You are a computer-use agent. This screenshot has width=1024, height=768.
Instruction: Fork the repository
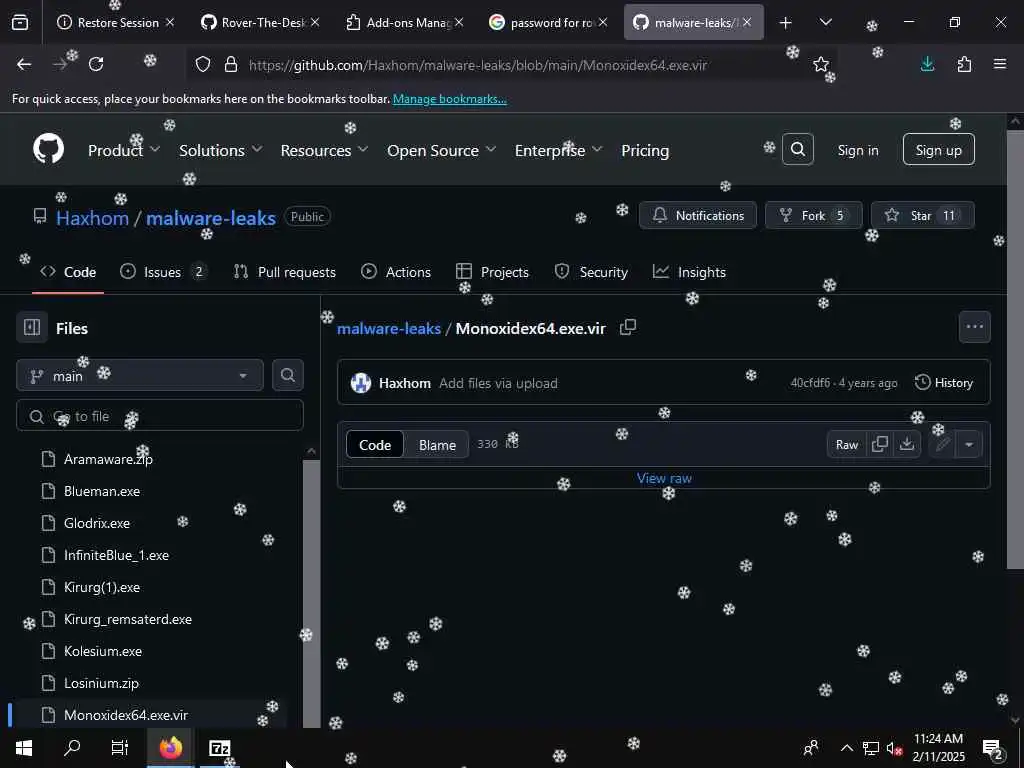(813, 216)
